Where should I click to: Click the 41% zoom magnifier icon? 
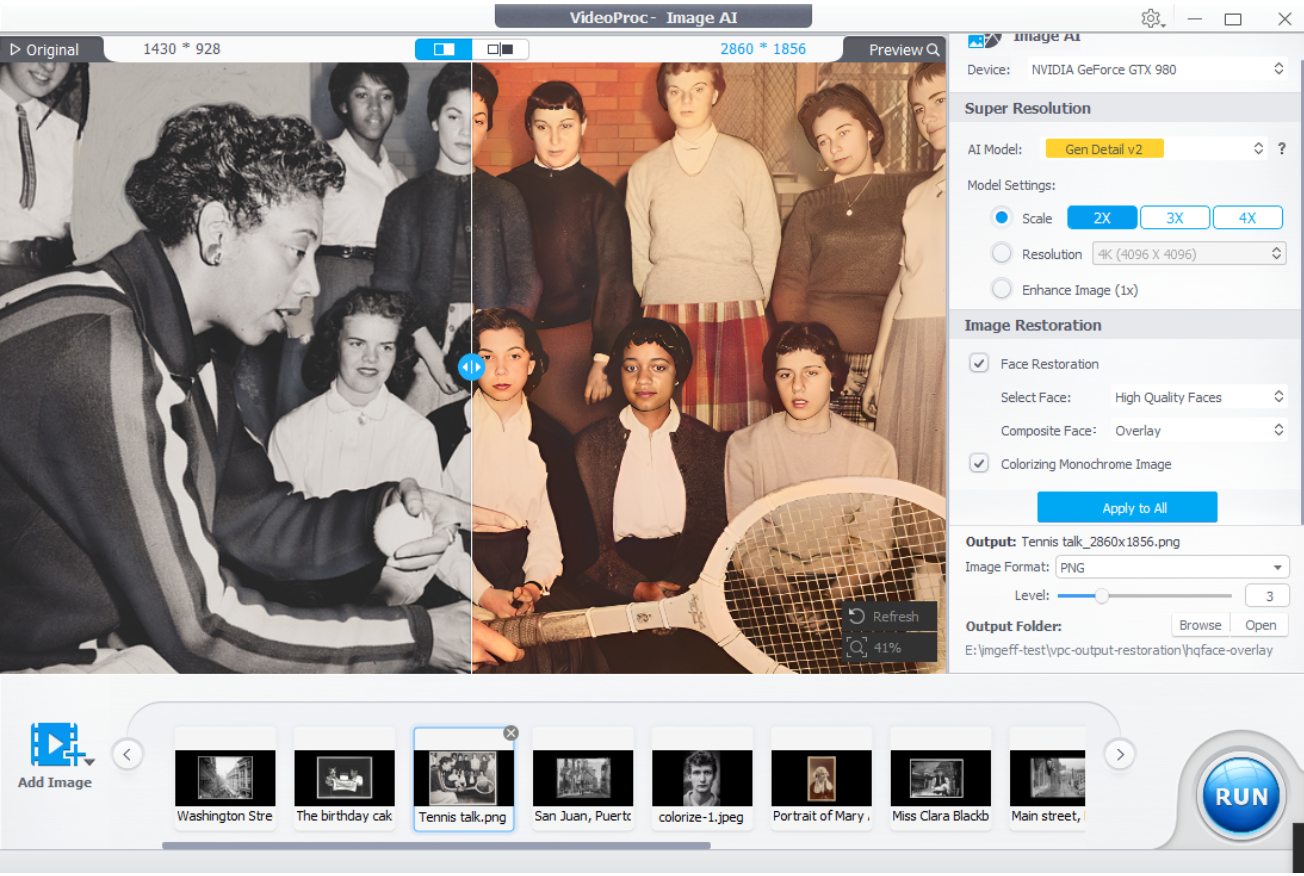click(x=856, y=648)
